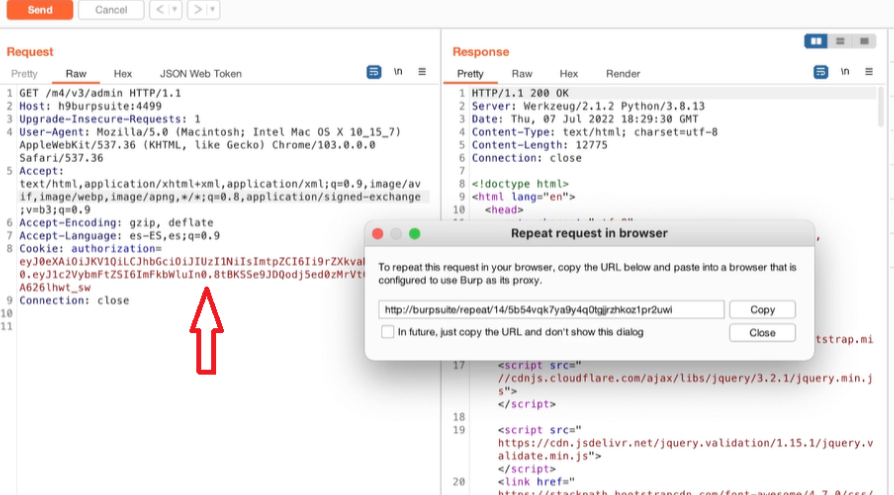Click the Response panel vertical scrollbar
The height and width of the screenshot is (495, 894).
click(x=881, y=106)
